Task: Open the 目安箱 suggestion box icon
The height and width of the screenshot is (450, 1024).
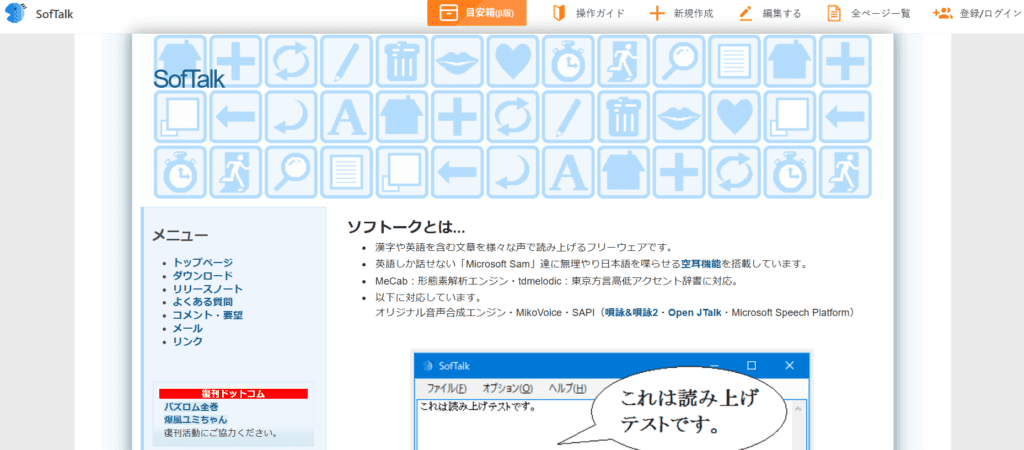Action: (450, 13)
